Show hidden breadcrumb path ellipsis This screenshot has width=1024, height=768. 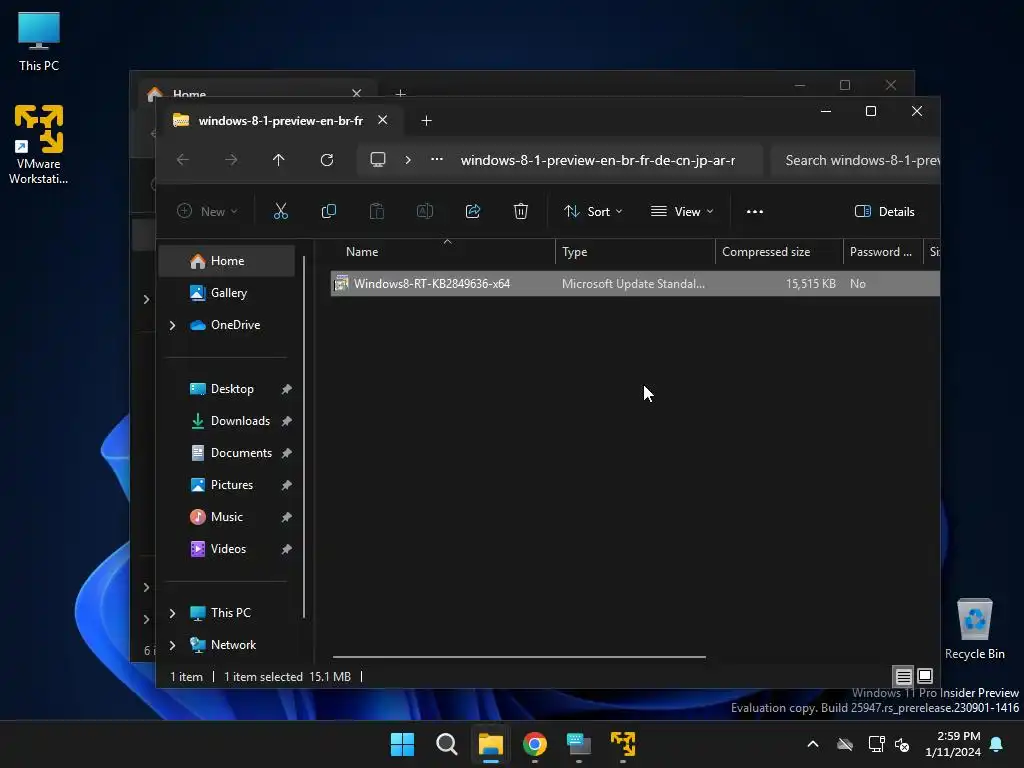(x=437, y=159)
